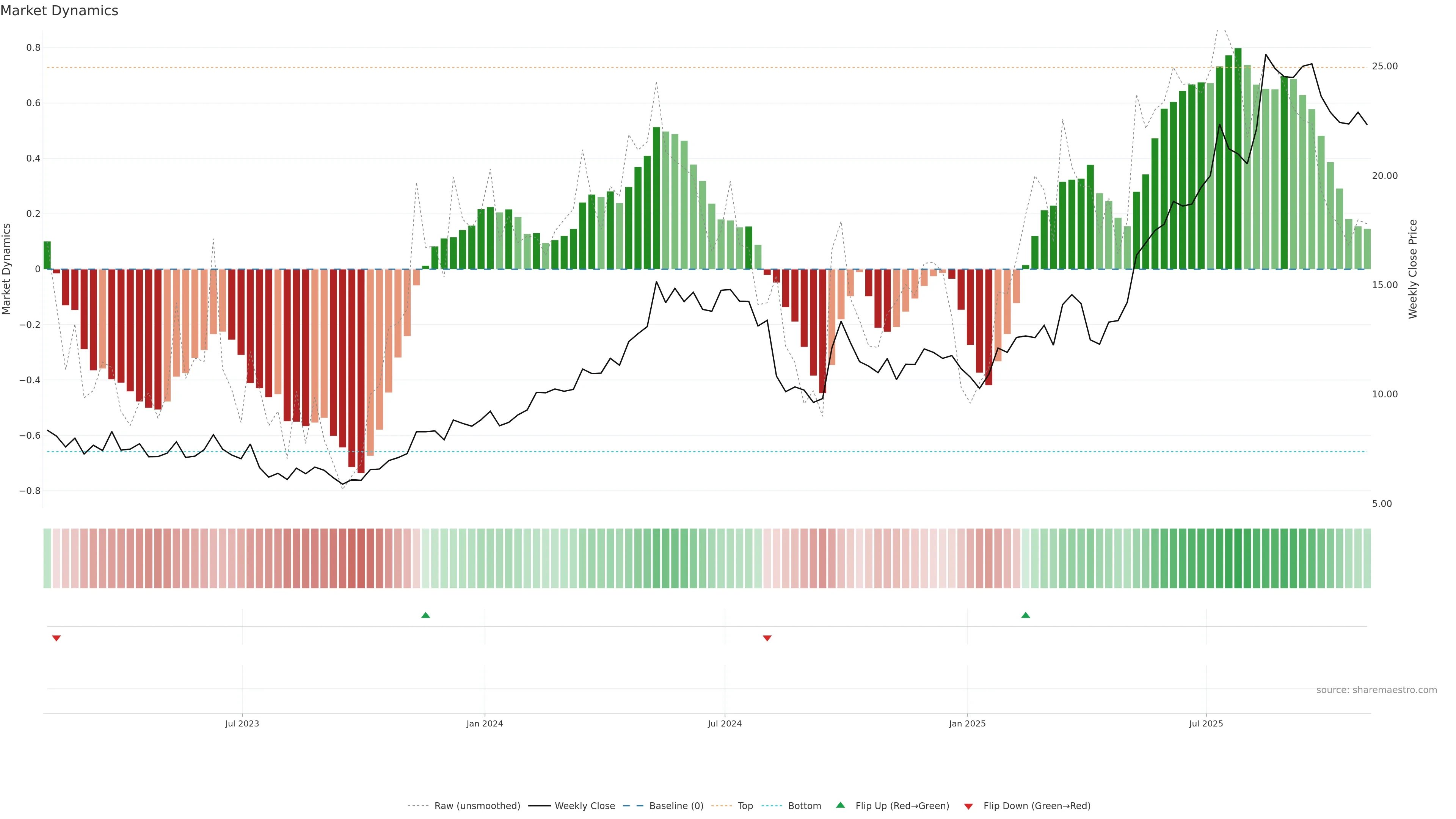
Task: Click the Top legend item
Action: tap(745, 806)
